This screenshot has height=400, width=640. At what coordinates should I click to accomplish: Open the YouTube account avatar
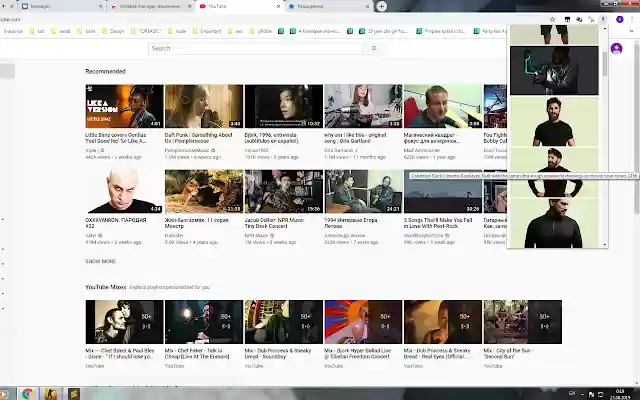(616, 49)
